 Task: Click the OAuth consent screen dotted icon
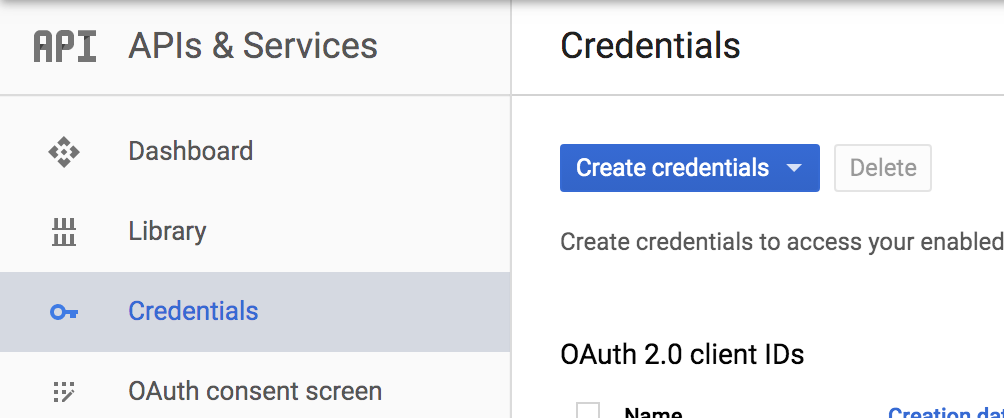coord(64,391)
